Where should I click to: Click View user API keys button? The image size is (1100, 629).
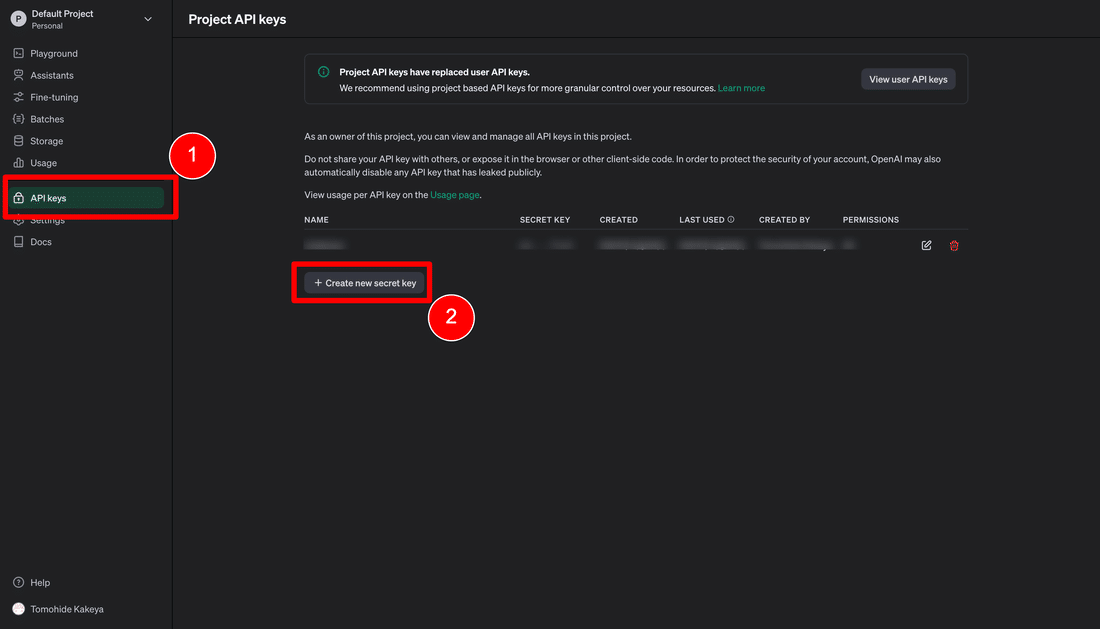pos(908,79)
